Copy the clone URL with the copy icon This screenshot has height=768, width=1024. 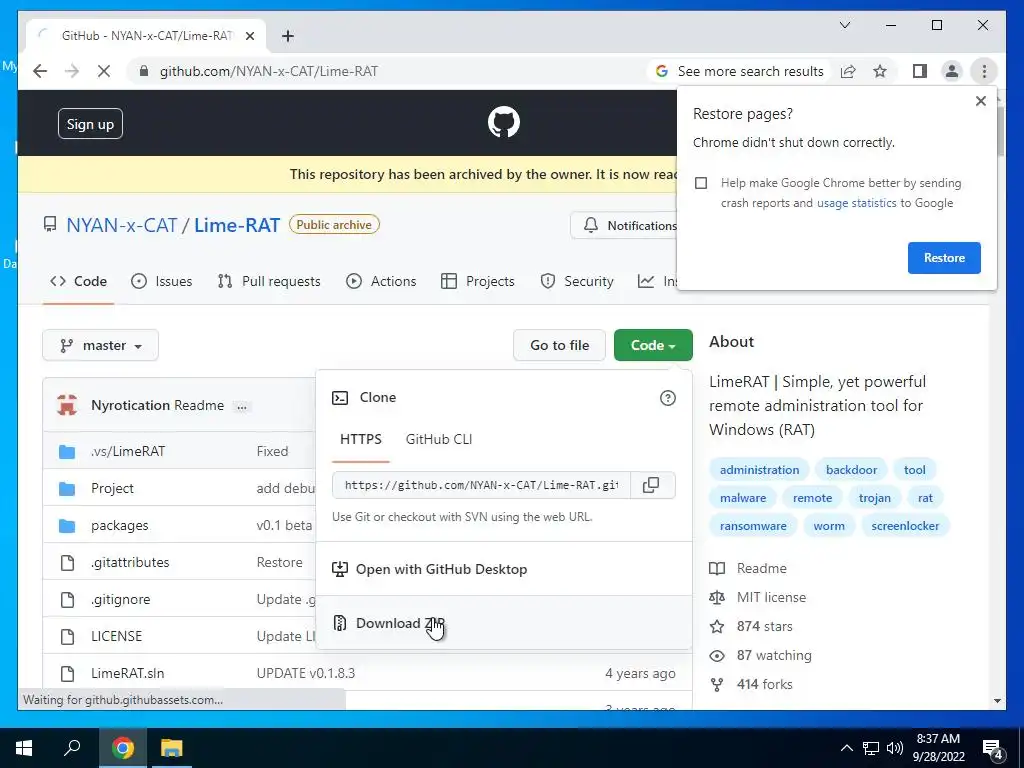click(x=651, y=485)
